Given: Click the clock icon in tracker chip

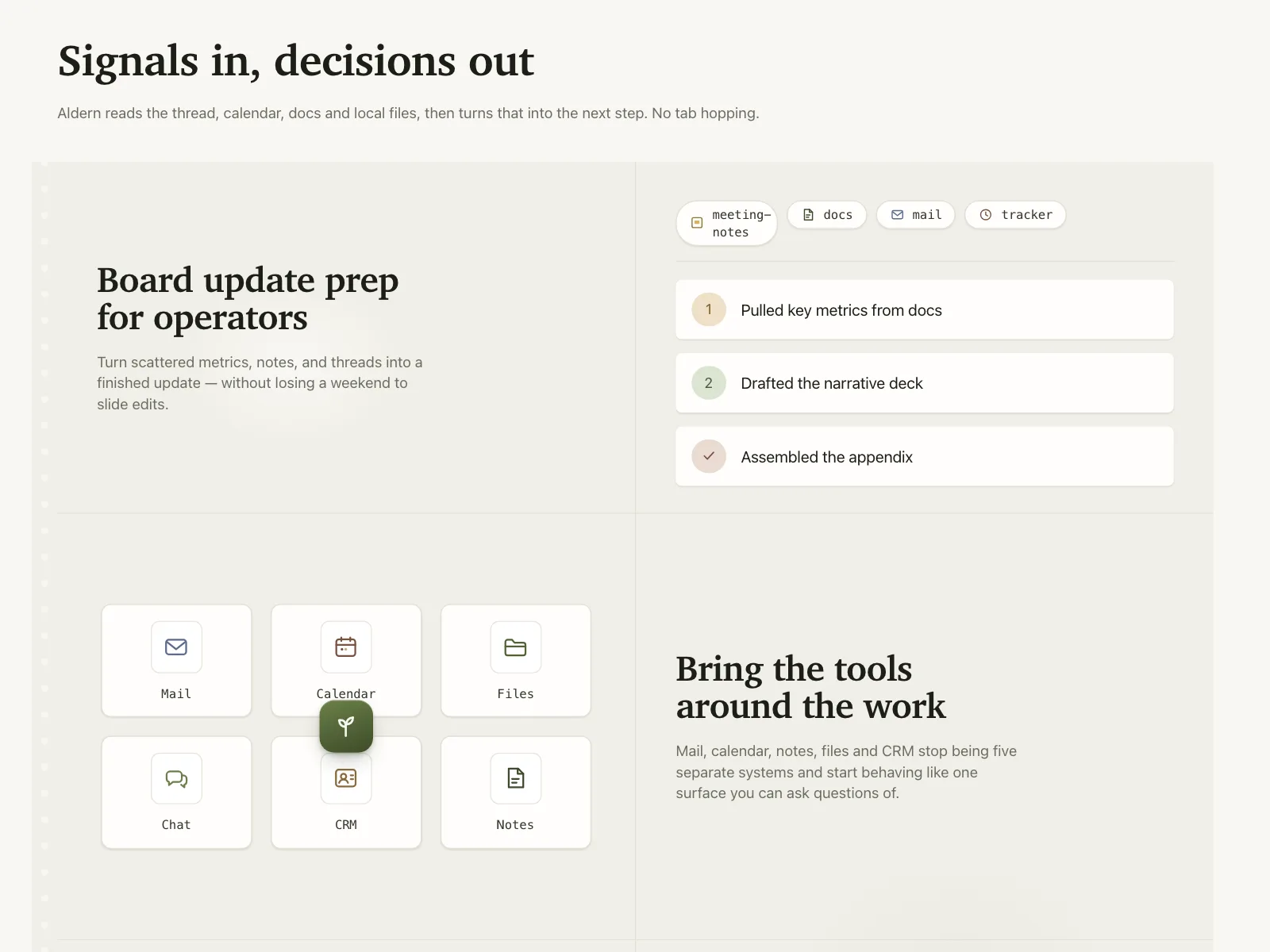Looking at the screenshot, I should click(986, 215).
